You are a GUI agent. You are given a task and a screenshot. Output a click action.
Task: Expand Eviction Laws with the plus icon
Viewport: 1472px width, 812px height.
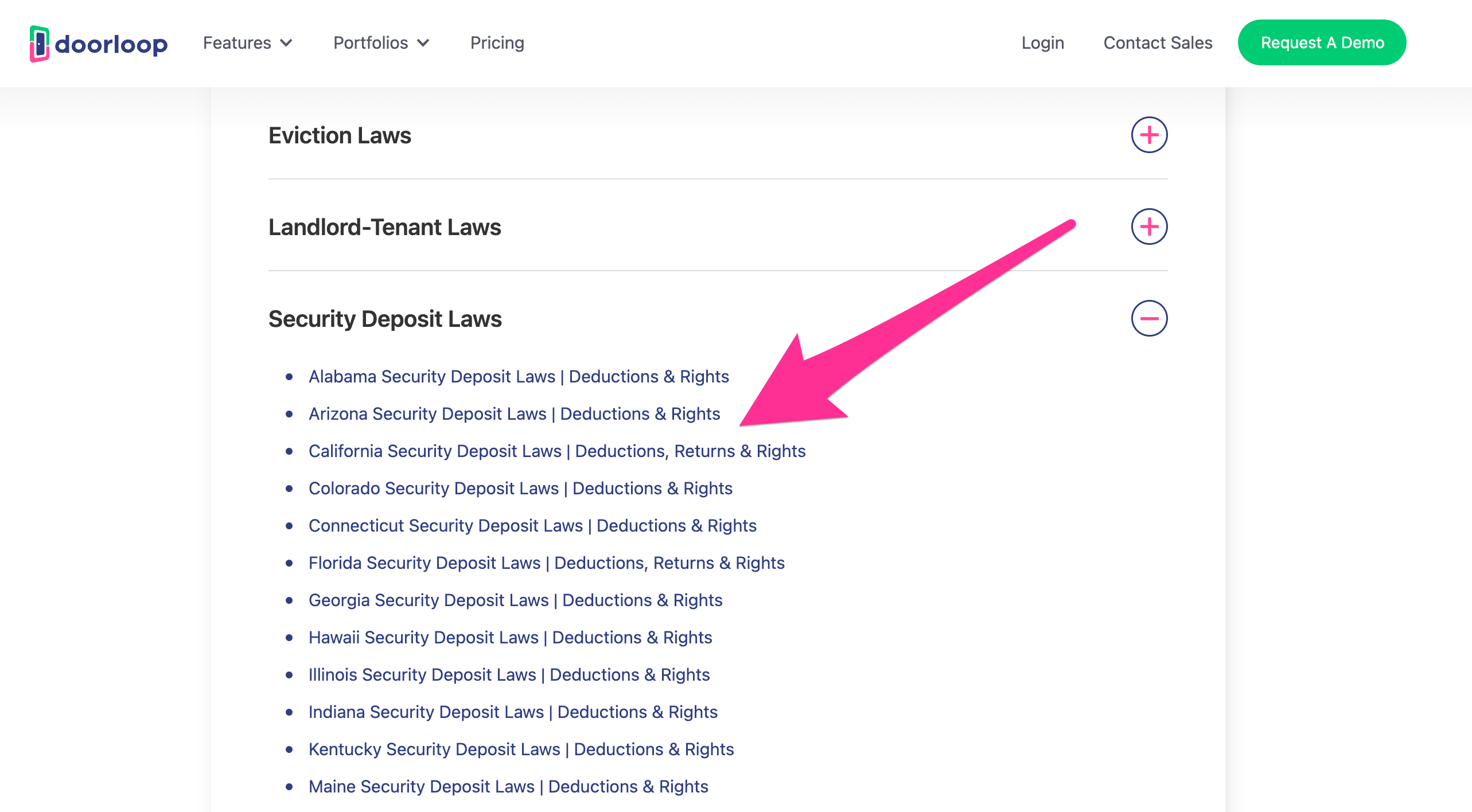[x=1148, y=135]
